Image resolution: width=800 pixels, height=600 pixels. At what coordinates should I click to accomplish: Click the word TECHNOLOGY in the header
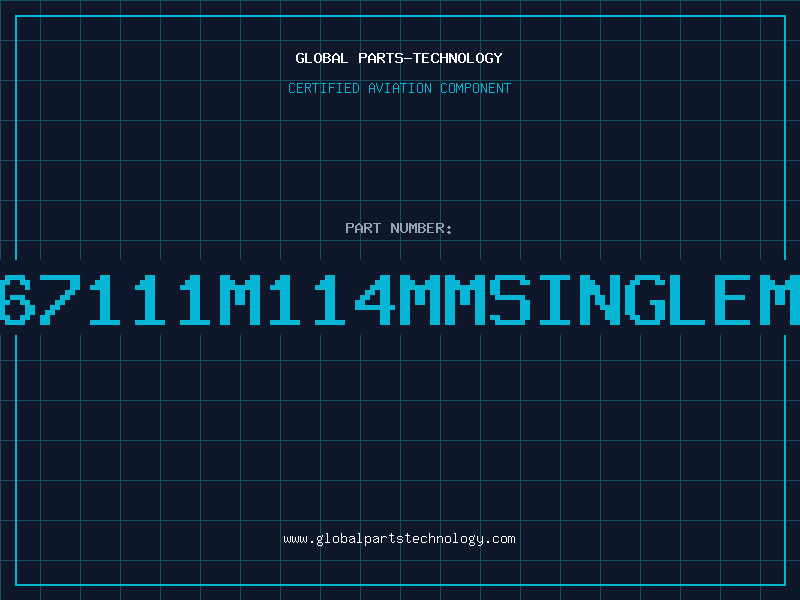(458, 58)
